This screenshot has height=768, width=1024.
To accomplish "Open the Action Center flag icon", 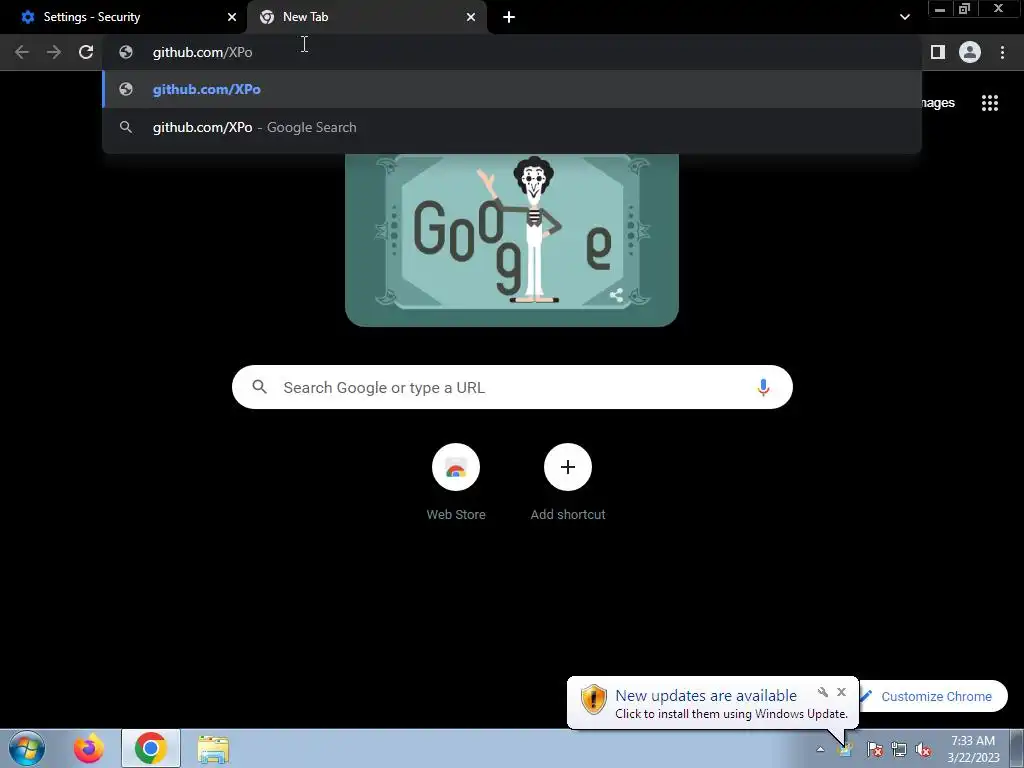I will (874, 749).
